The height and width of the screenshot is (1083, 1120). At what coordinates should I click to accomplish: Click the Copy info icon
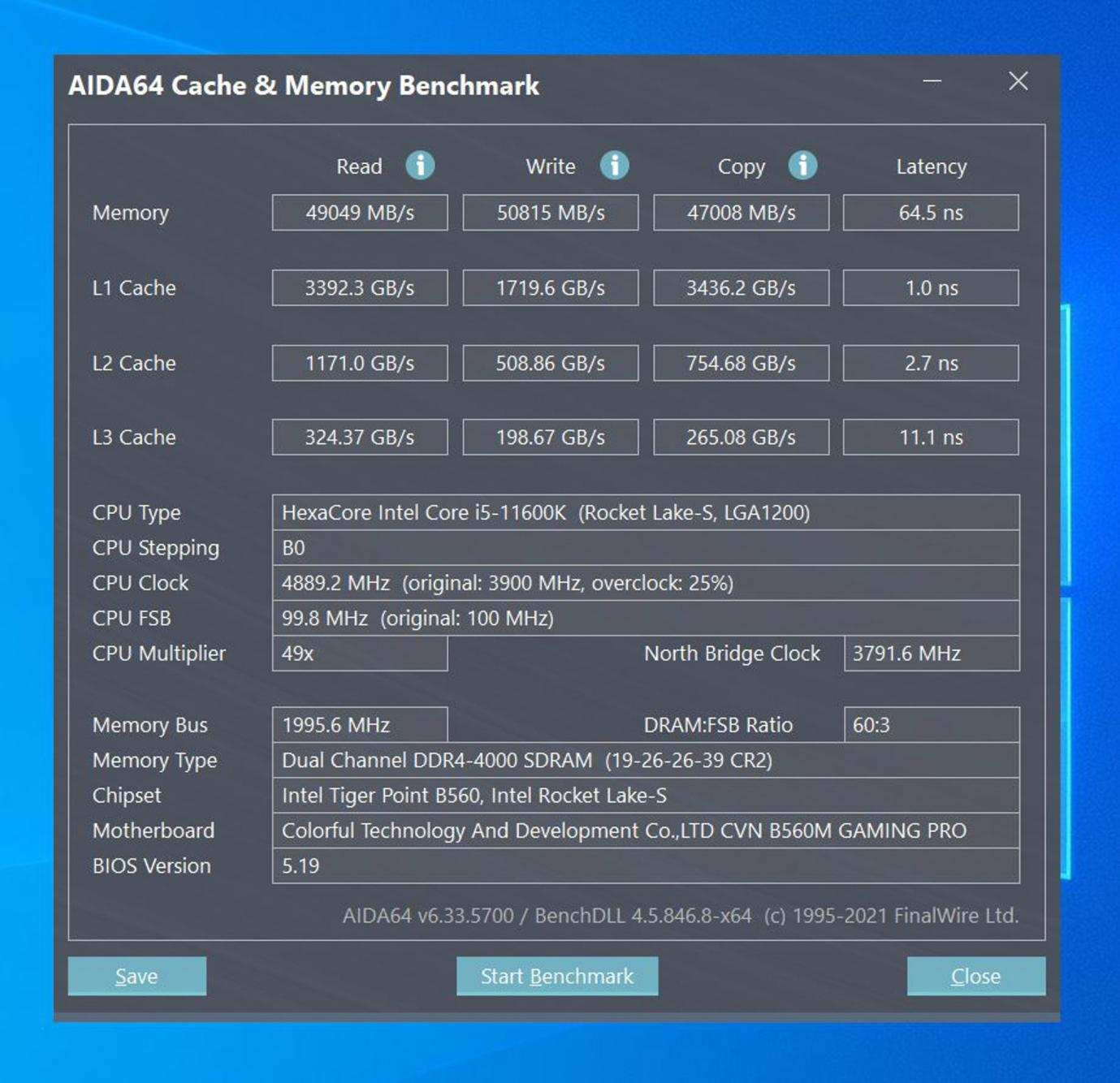[x=802, y=166]
